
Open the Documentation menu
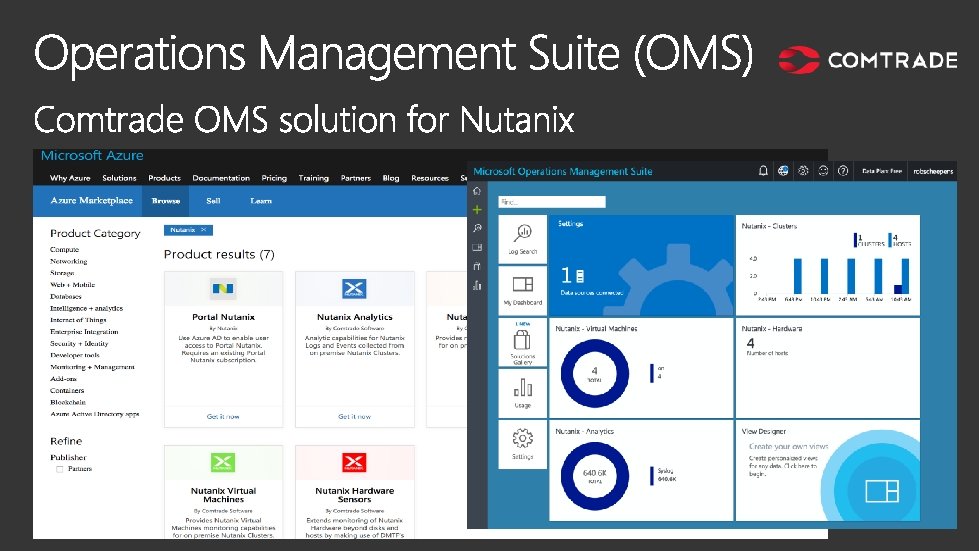tap(221, 178)
